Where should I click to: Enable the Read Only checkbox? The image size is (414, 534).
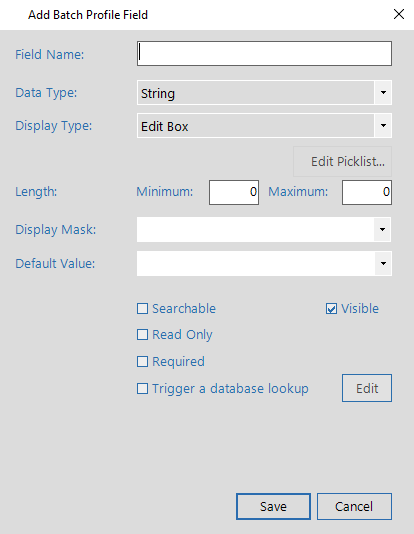(142, 334)
